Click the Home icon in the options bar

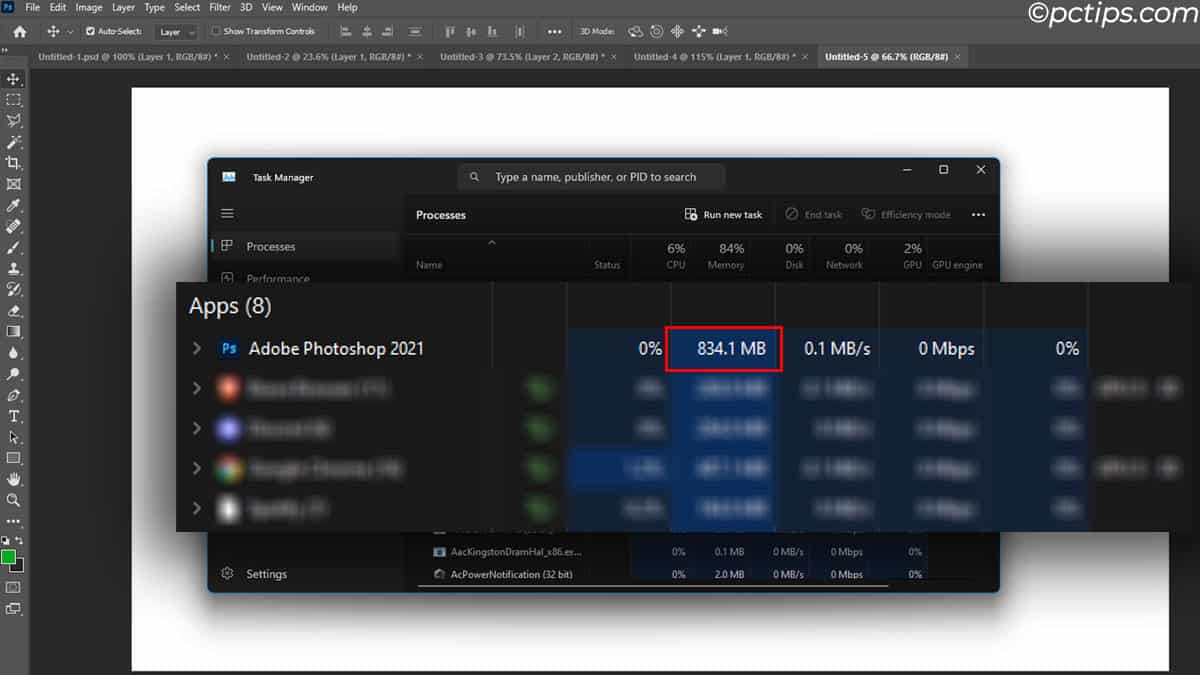(x=18, y=31)
